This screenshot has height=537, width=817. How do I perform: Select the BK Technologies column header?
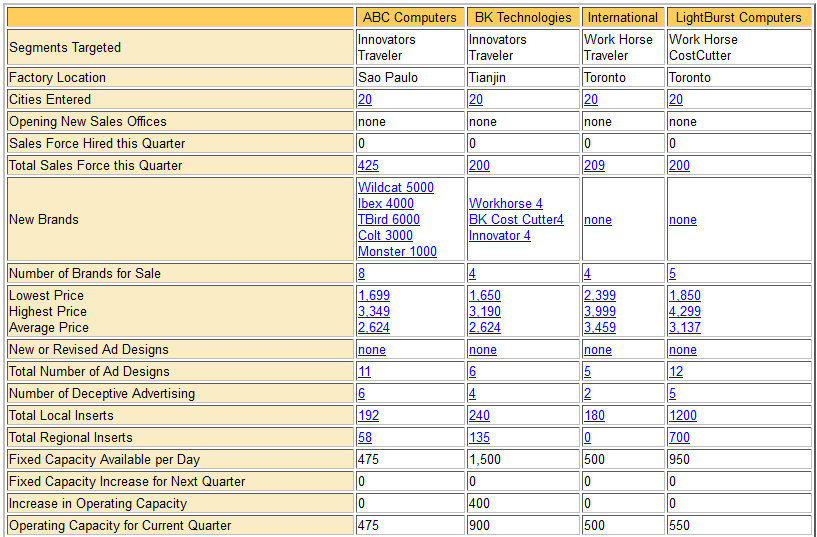click(523, 18)
